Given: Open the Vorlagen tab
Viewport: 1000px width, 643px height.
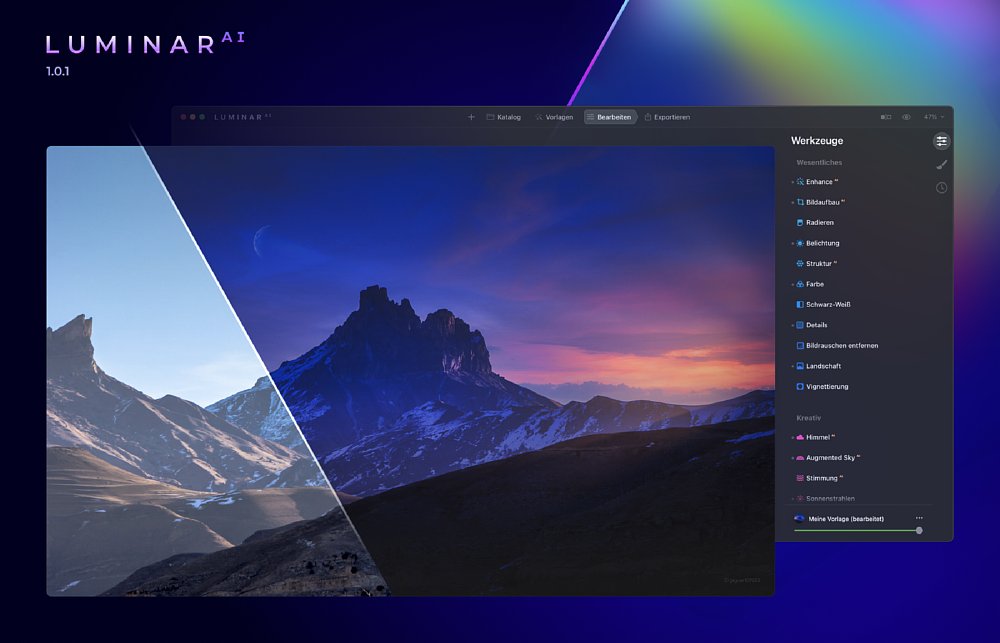Looking at the screenshot, I should tap(554, 117).
